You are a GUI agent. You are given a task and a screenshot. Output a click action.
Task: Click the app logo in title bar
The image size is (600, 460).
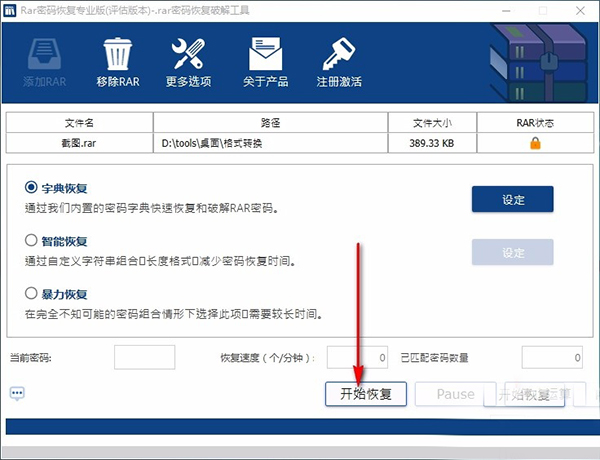coord(9,10)
